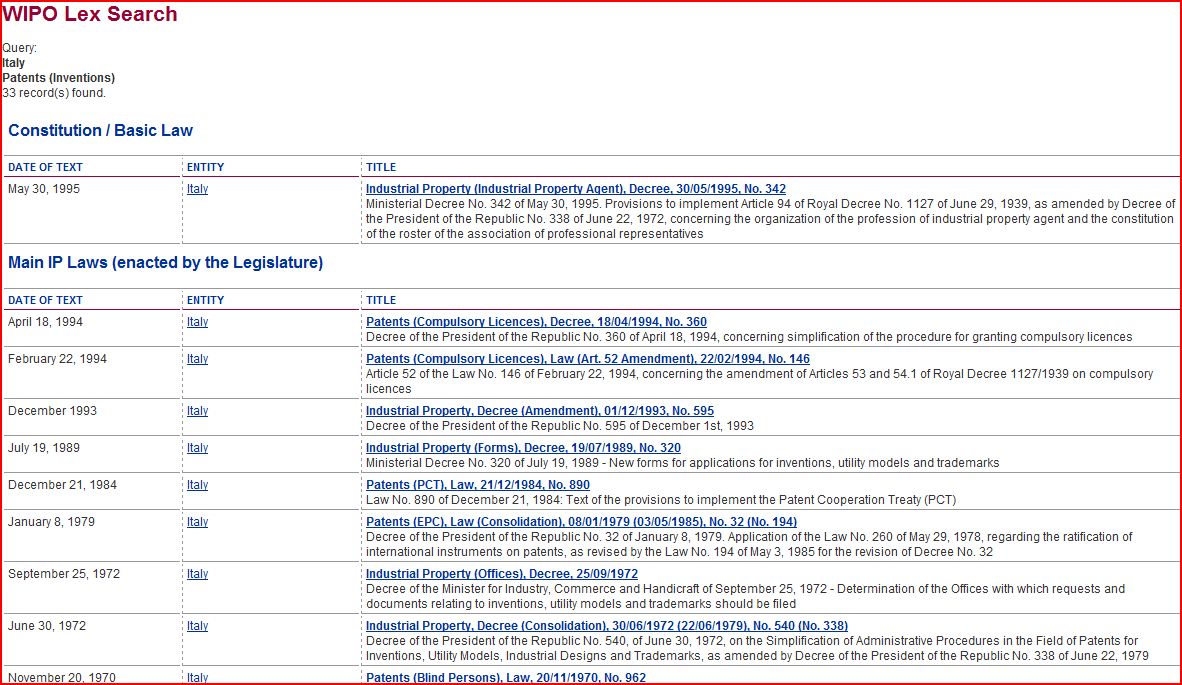Click the date May 30, 1995
The width and height of the screenshot is (1182, 685).
[44, 189]
